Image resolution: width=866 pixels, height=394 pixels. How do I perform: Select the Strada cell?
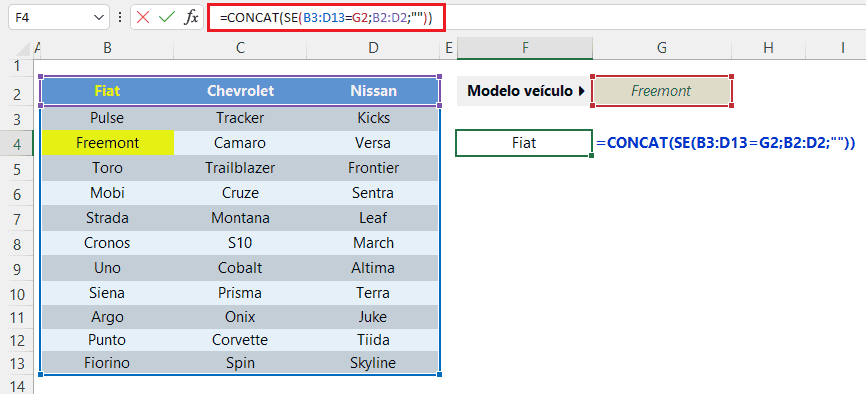click(x=108, y=218)
